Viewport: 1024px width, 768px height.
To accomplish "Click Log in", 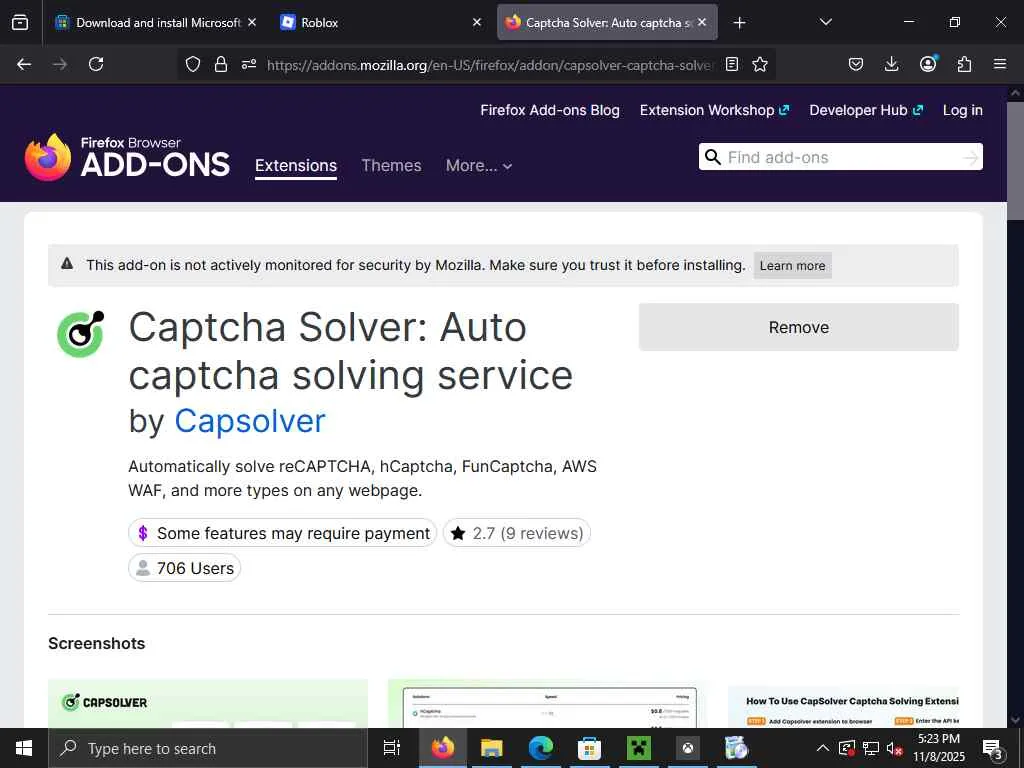I will coord(963,110).
